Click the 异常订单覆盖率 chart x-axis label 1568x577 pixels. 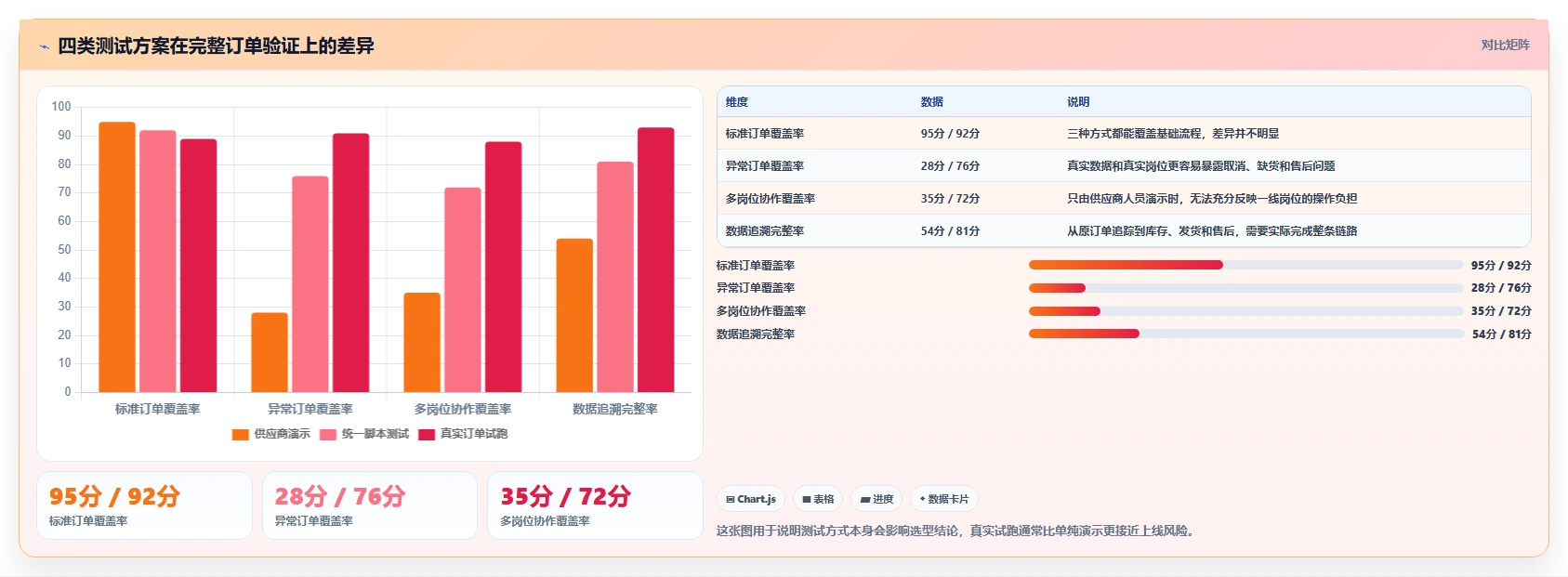pyautogui.click(x=310, y=409)
